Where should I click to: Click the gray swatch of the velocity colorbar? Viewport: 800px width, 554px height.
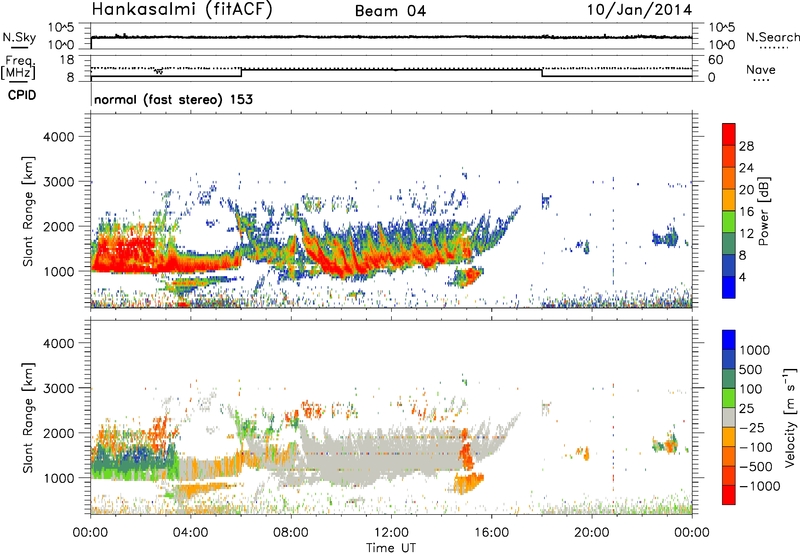(729, 418)
